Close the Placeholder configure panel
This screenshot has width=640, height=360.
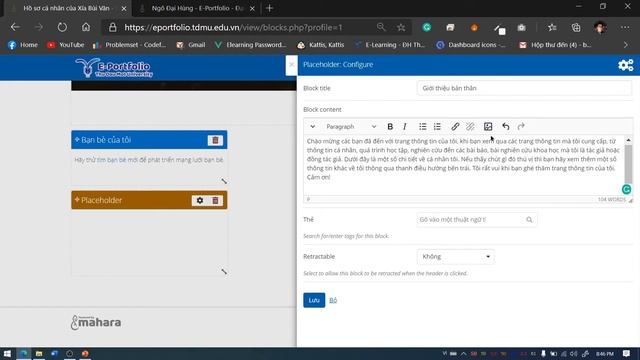[291, 65]
